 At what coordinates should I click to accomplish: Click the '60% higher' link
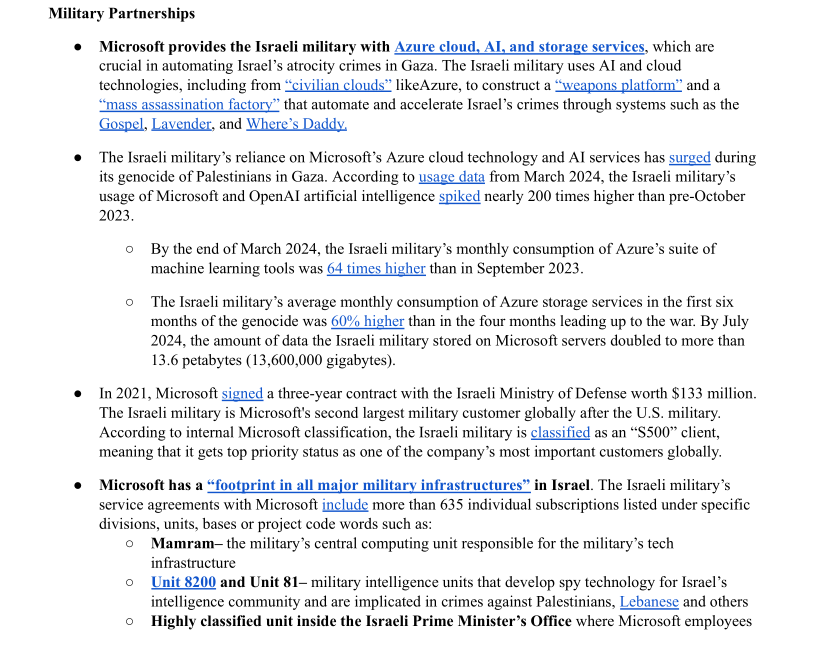tap(367, 321)
